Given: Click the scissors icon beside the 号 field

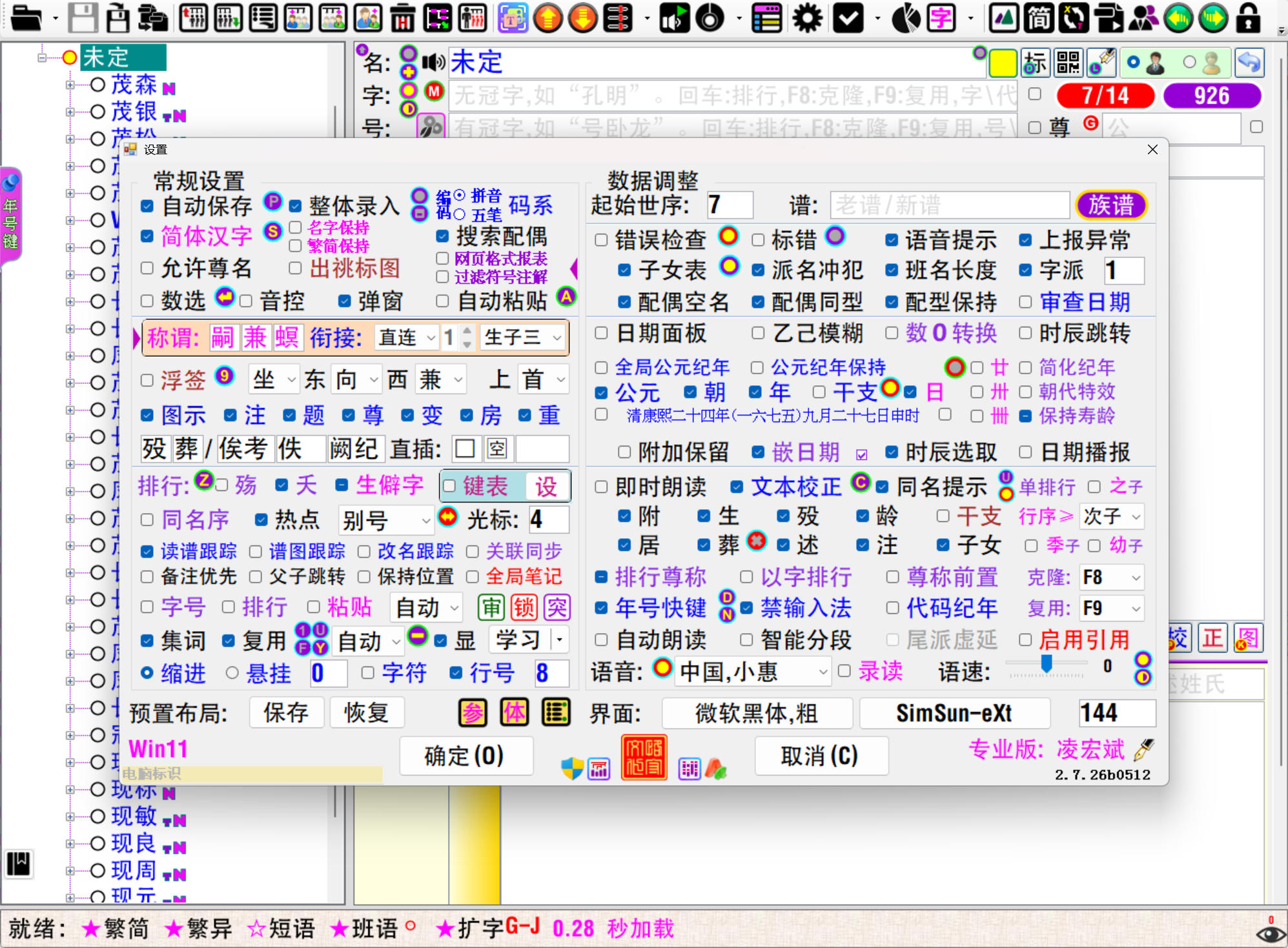Looking at the screenshot, I should [x=431, y=126].
